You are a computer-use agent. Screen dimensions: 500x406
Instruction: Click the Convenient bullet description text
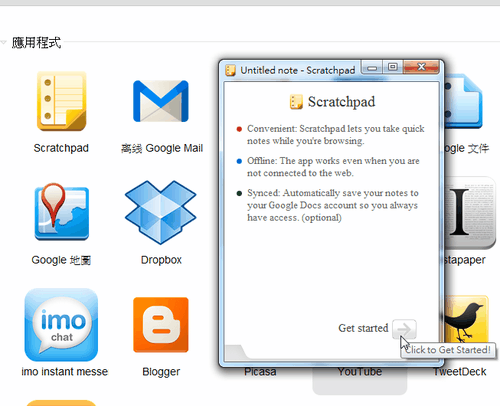click(336, 135)
